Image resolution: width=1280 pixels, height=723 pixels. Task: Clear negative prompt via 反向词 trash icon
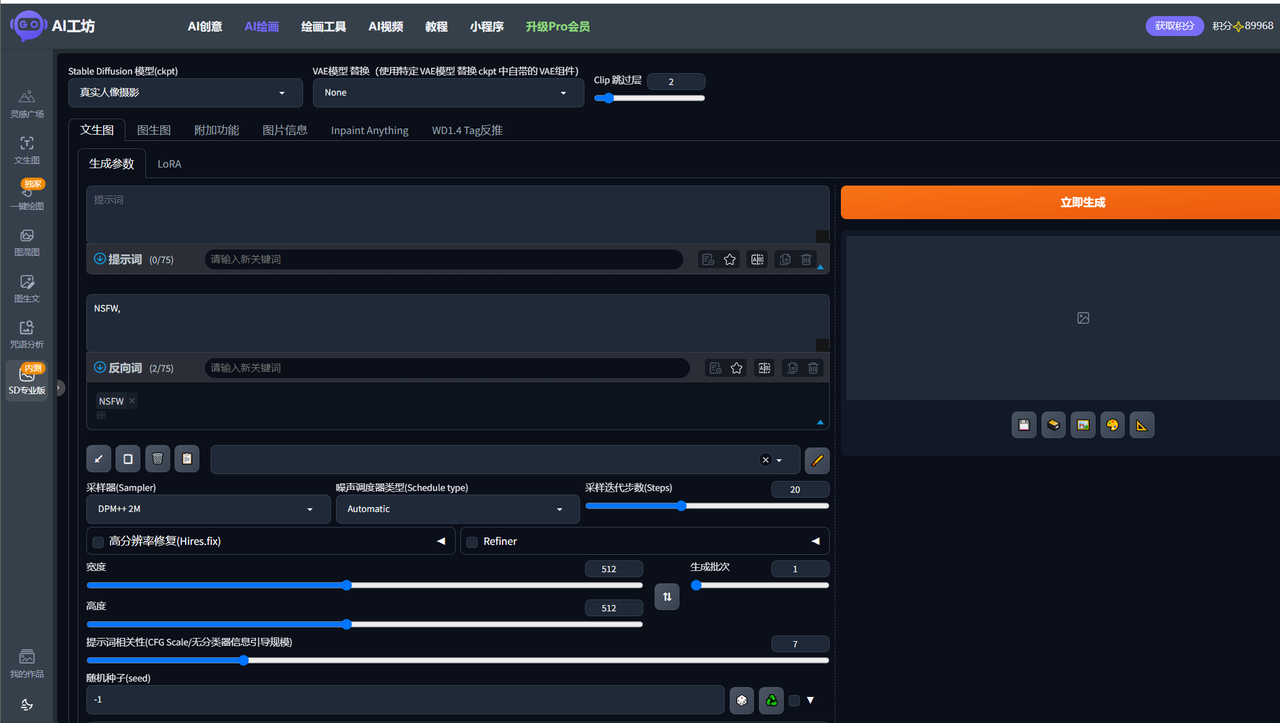point(813,368)
